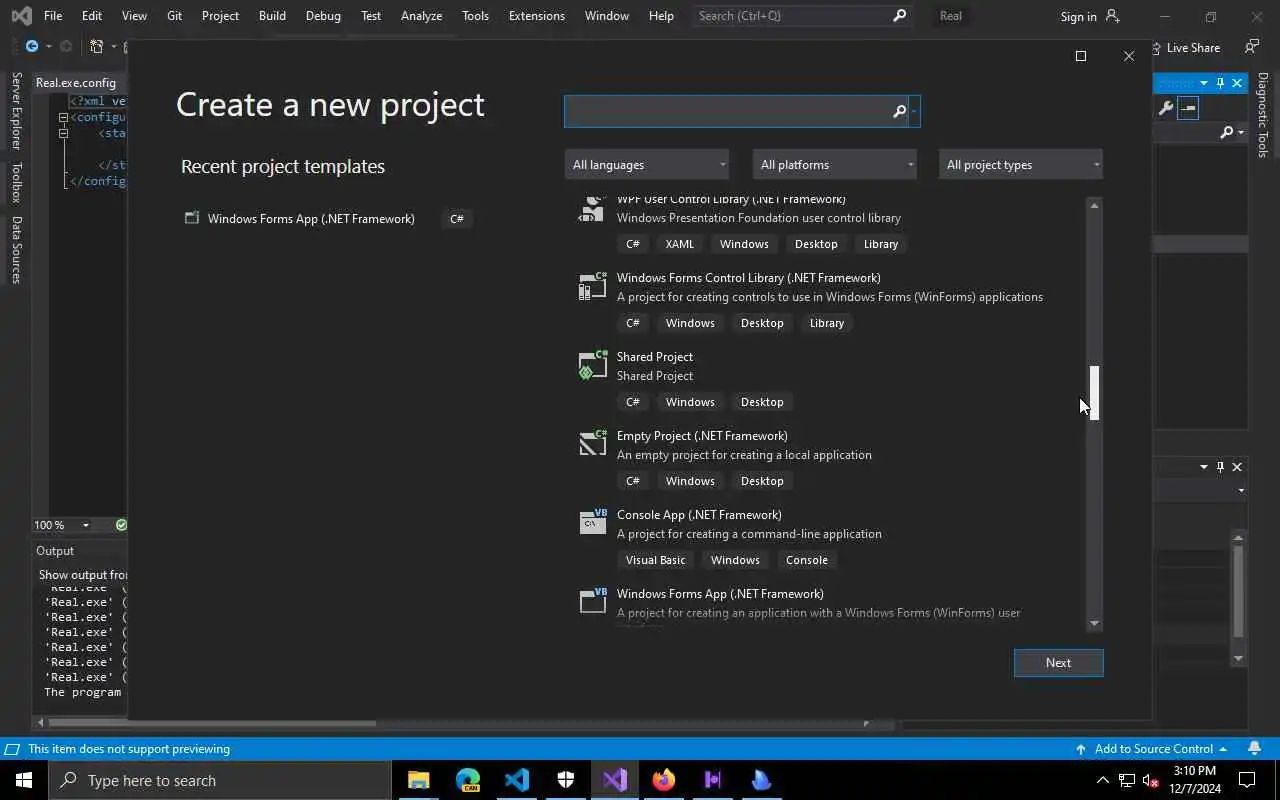The width and height of the screenshot is (1280, 800).
Task: Open Microsoft Edge Canary from taskbar
Action: click(467, 780)
